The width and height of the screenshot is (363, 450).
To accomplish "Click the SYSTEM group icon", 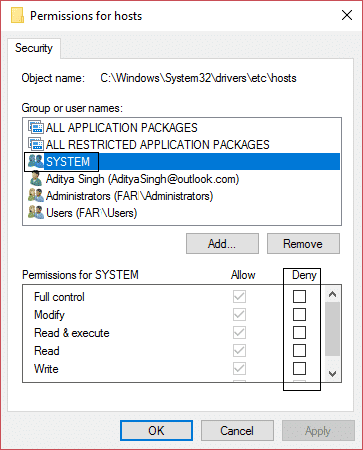I will [36, 161].
